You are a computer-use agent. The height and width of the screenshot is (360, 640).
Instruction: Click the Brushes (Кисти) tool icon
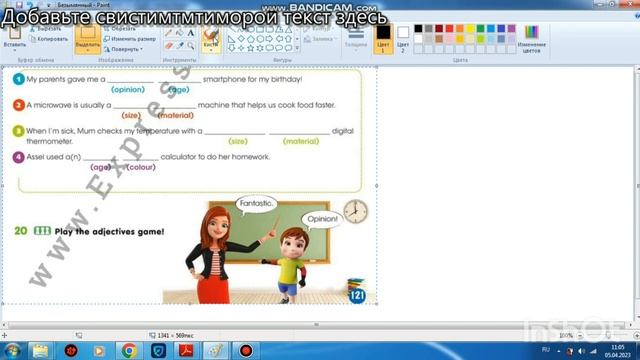tap(211, 34)
